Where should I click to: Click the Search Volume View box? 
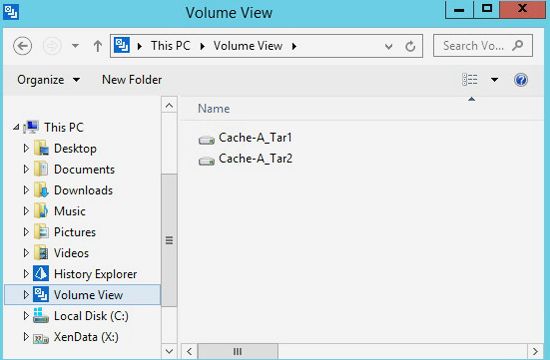483,46
